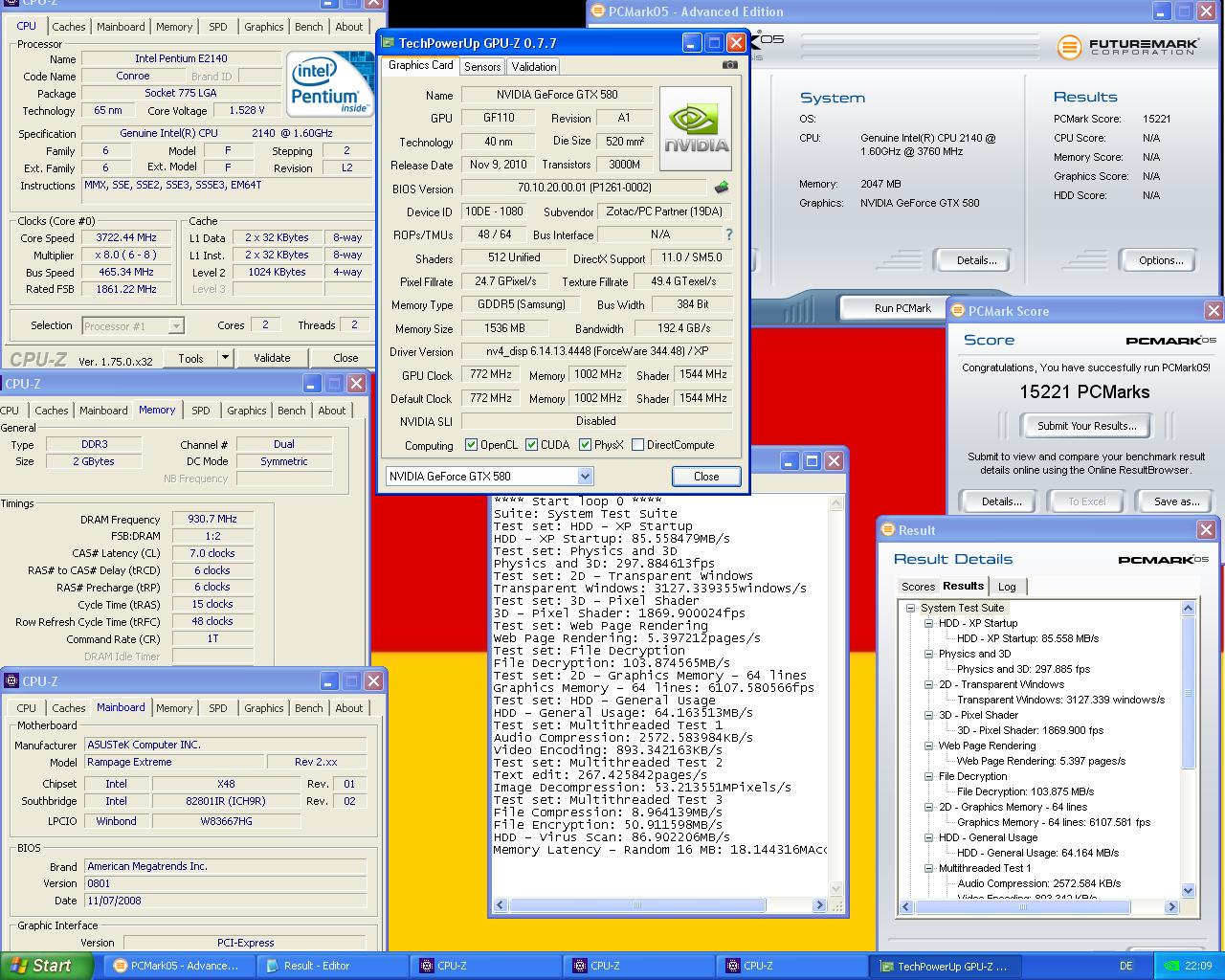Click the GPU-Z title bar app icon
1225x980 pixels.
tap(387, 43)
